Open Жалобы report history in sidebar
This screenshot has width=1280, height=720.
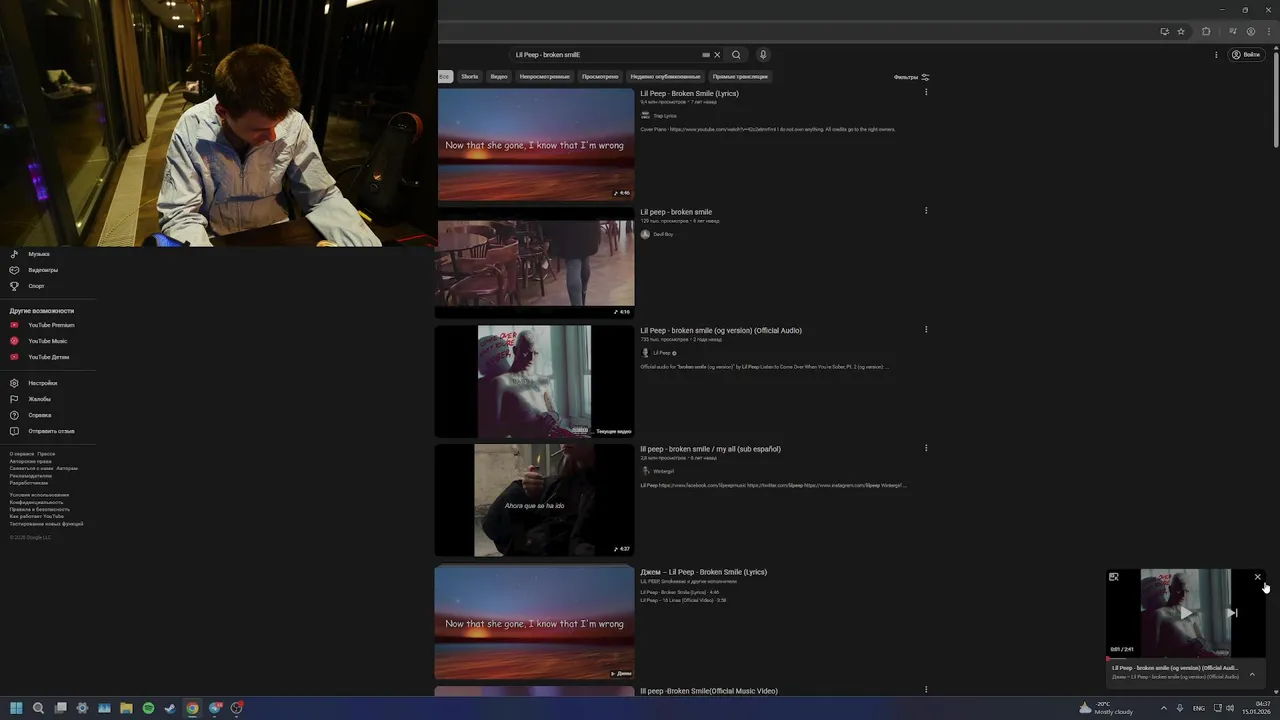(39, 399)
